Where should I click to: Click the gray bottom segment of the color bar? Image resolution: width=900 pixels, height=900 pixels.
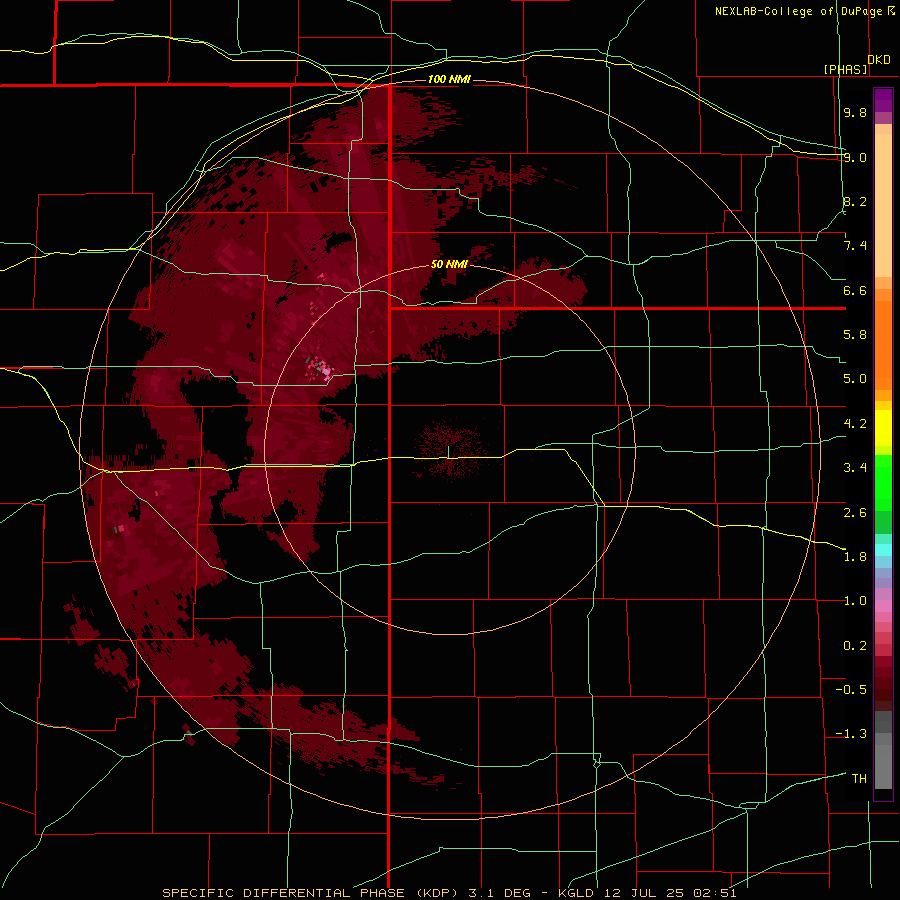point(883,763)
